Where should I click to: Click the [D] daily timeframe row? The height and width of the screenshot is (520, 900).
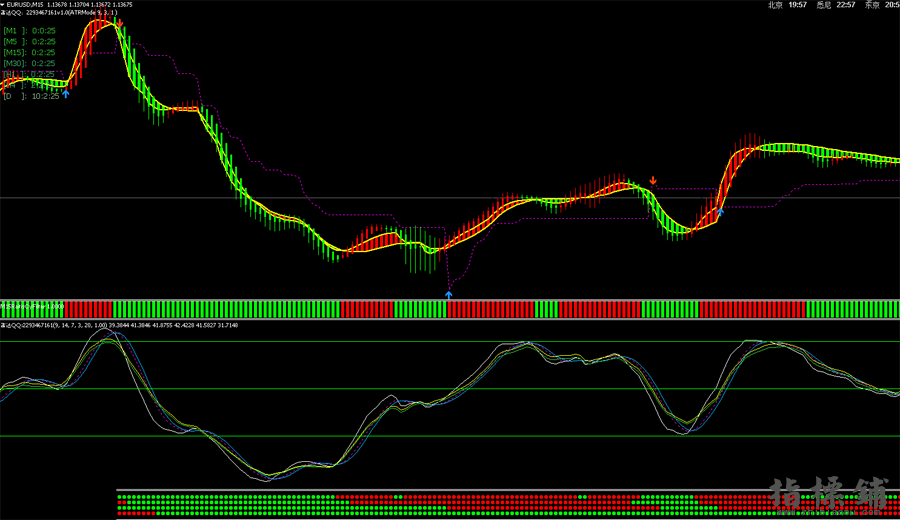(29, 96)
